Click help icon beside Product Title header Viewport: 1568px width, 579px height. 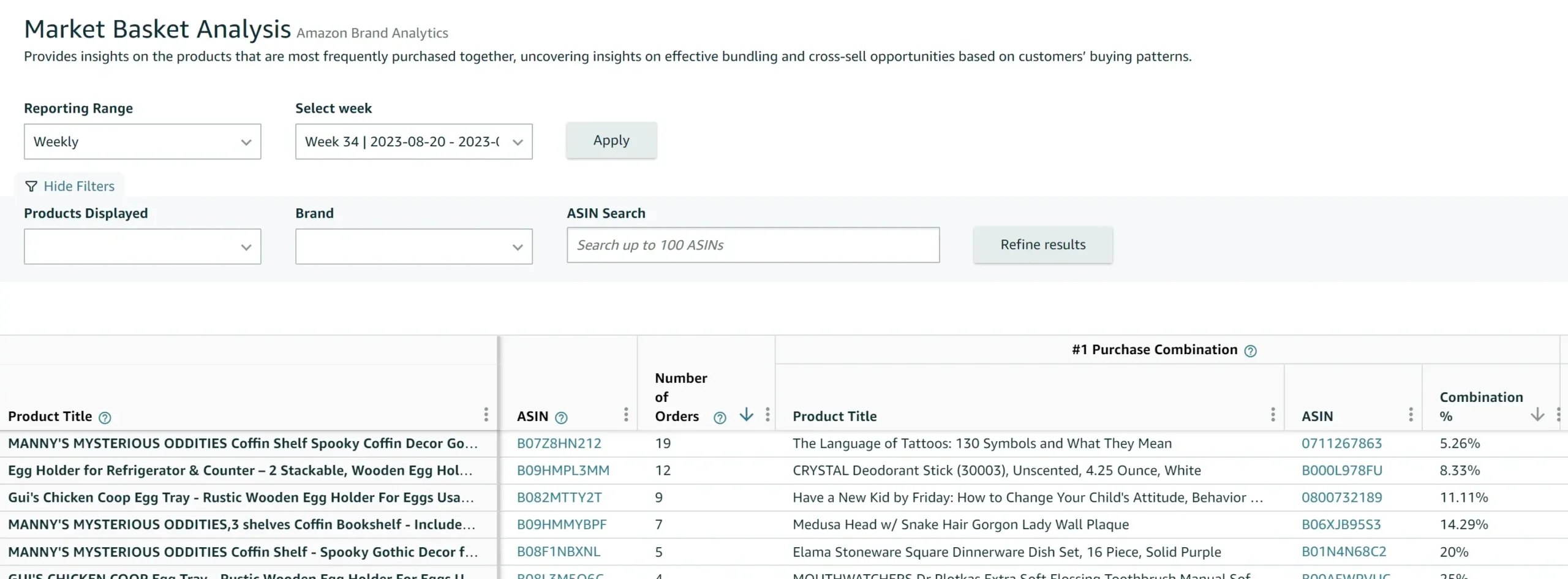pyautogui.click(x=105, y=418)
